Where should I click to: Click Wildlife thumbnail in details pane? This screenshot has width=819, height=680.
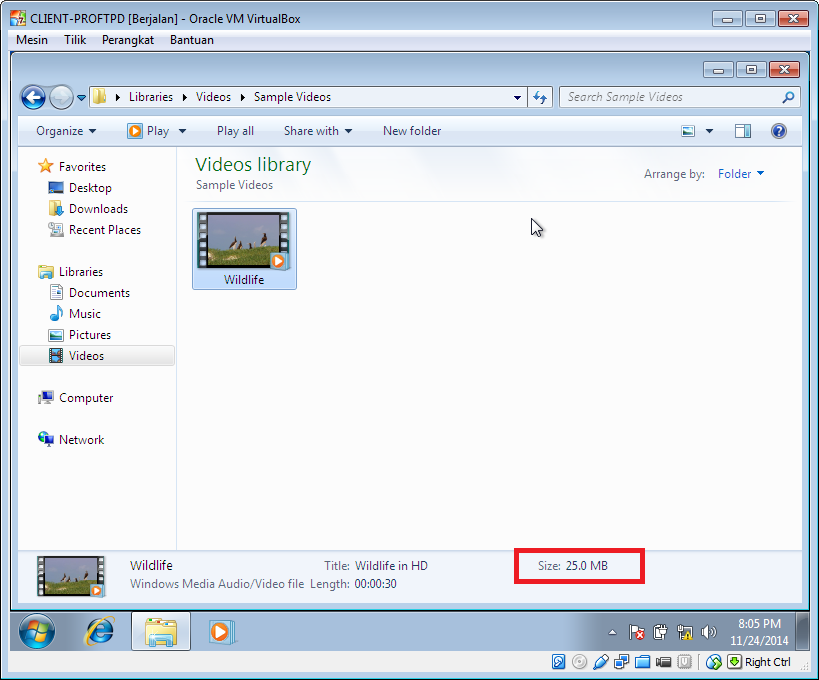click(71, 576)
